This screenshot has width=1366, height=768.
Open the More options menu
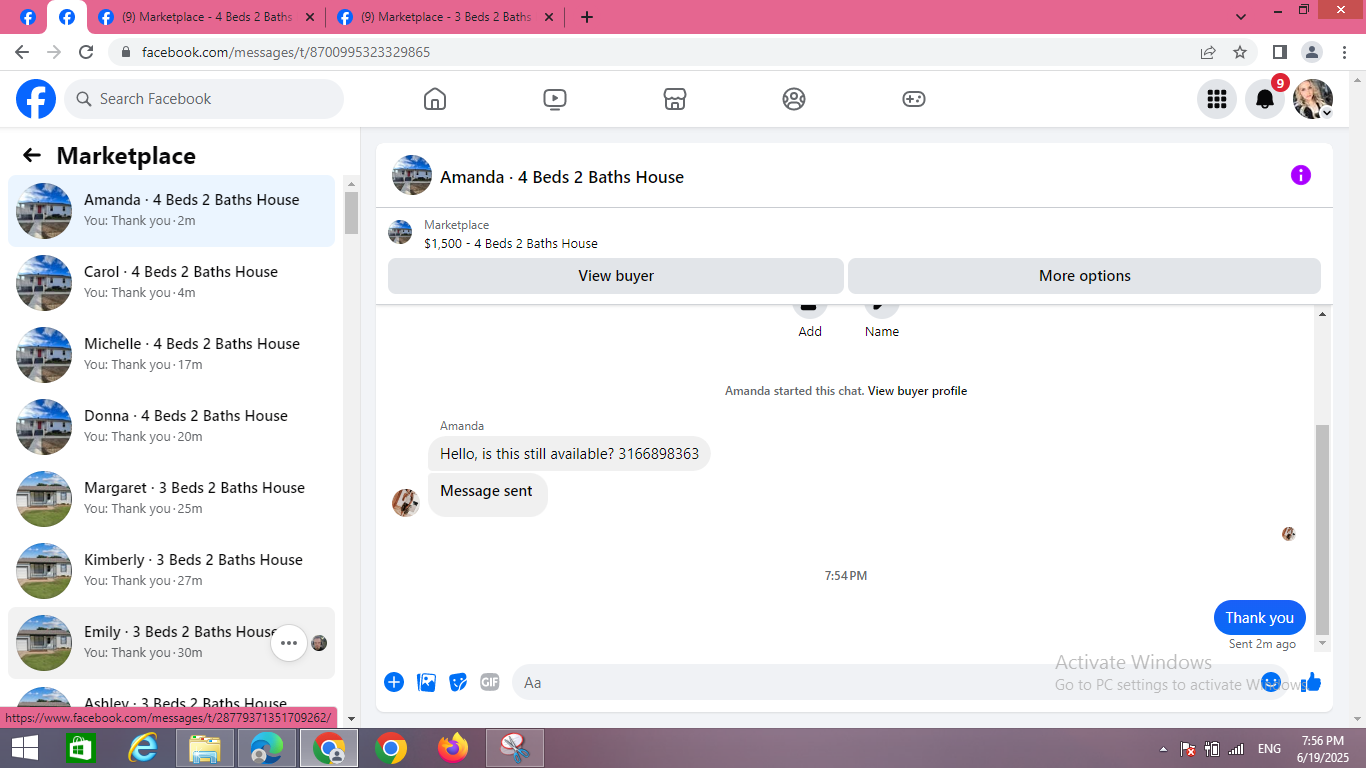pyautogui.click(x=1084, y=276)
